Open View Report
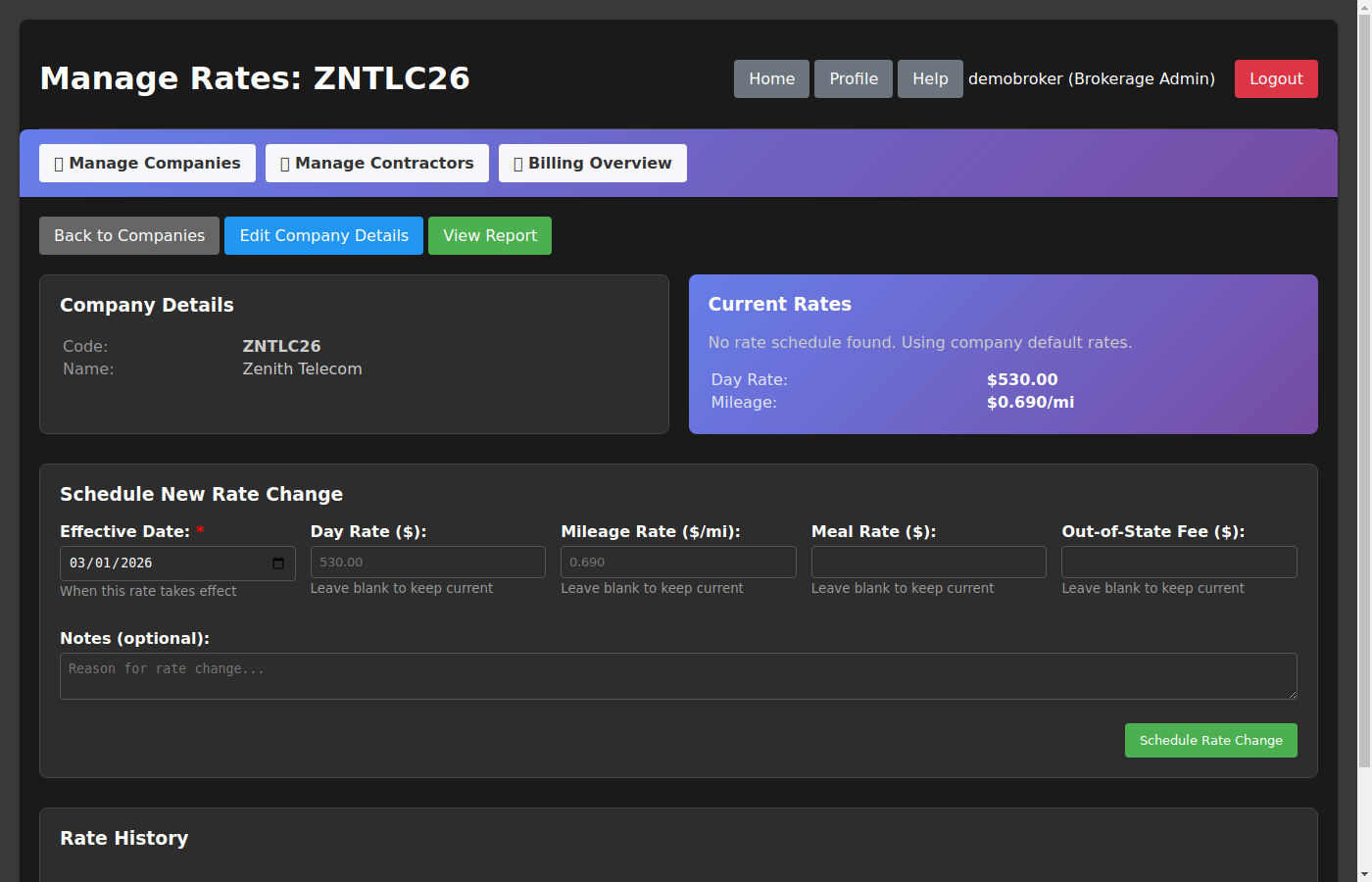This screenshot has width=1372, height=882. point(489,236)
